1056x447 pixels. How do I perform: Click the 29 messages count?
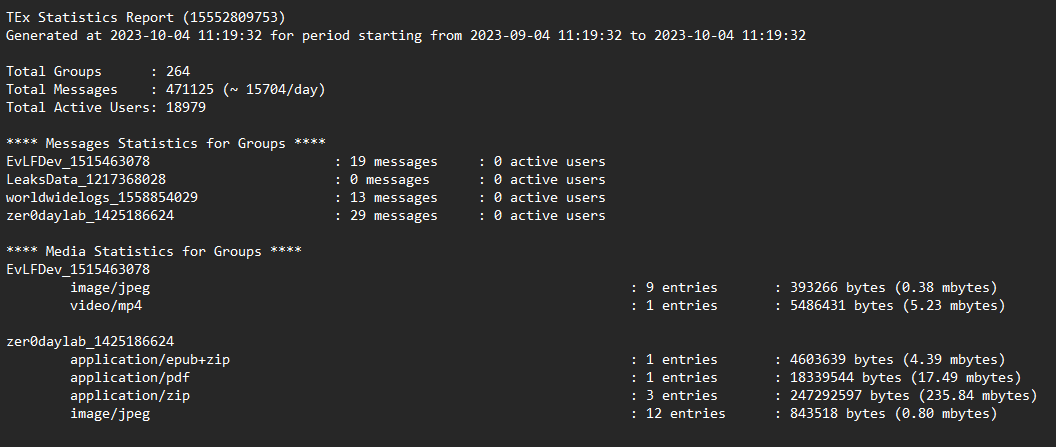pos(394,215)
